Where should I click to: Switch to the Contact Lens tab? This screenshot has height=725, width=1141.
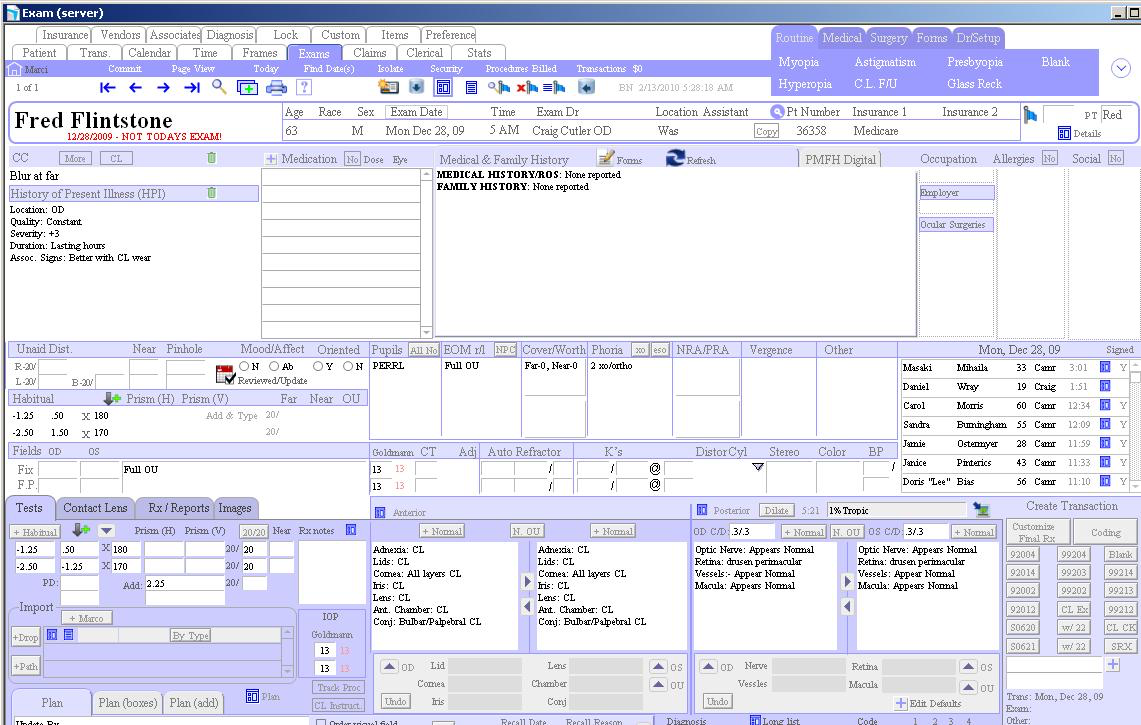[95, 508]
